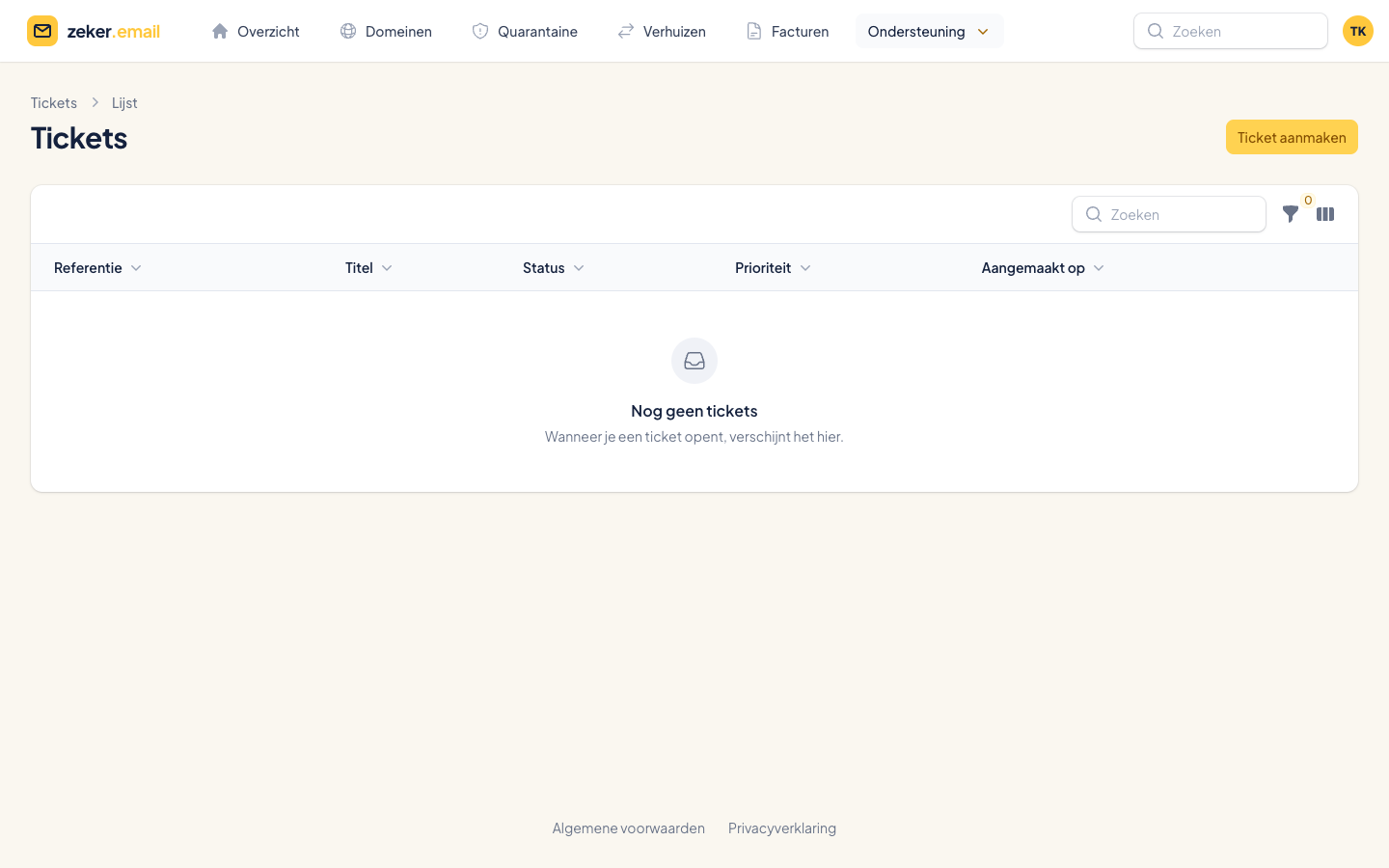Sort by the Prioriteit column
The height and width of the screenshot is (868, 1389).
tap(773, 268)
